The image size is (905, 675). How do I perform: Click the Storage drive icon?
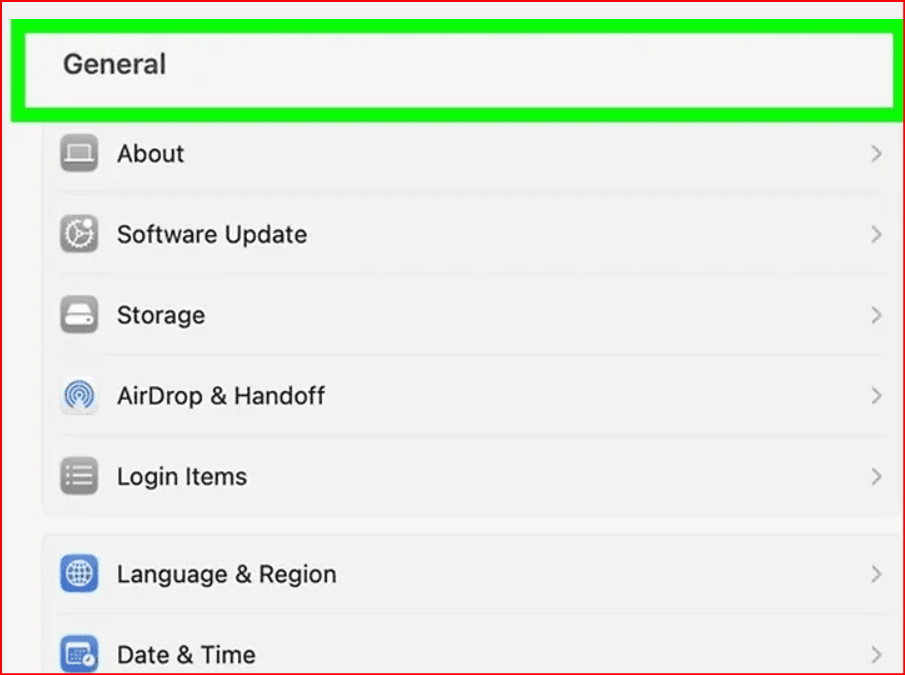point(79,315)
